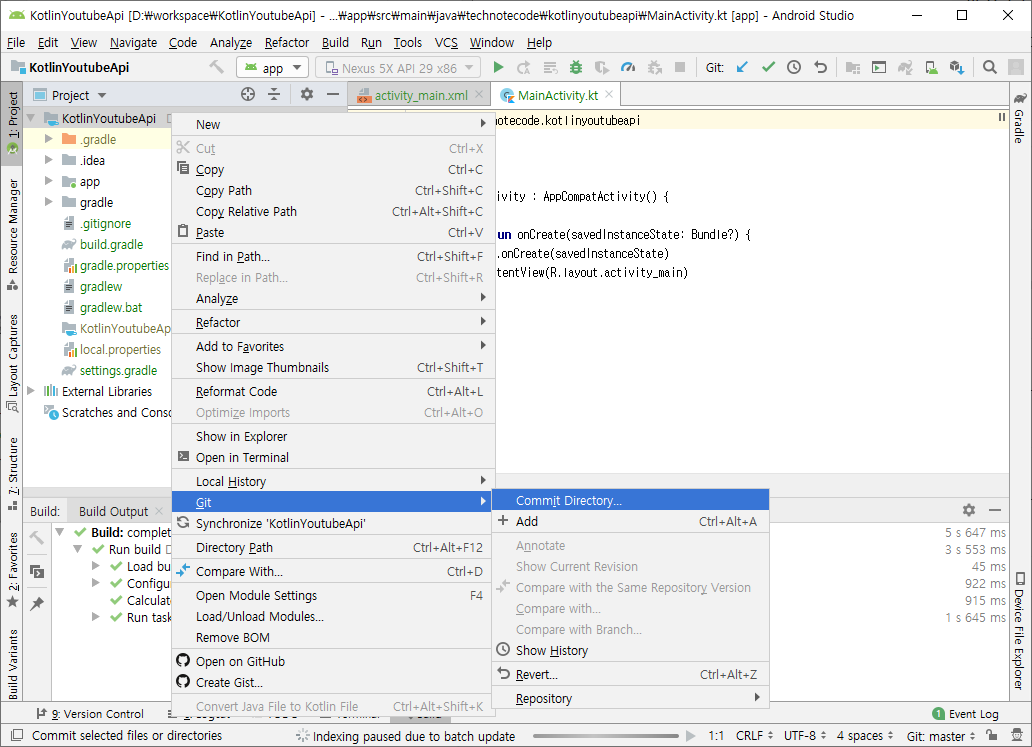Close the activity_main.xml tab

[479, 95]
